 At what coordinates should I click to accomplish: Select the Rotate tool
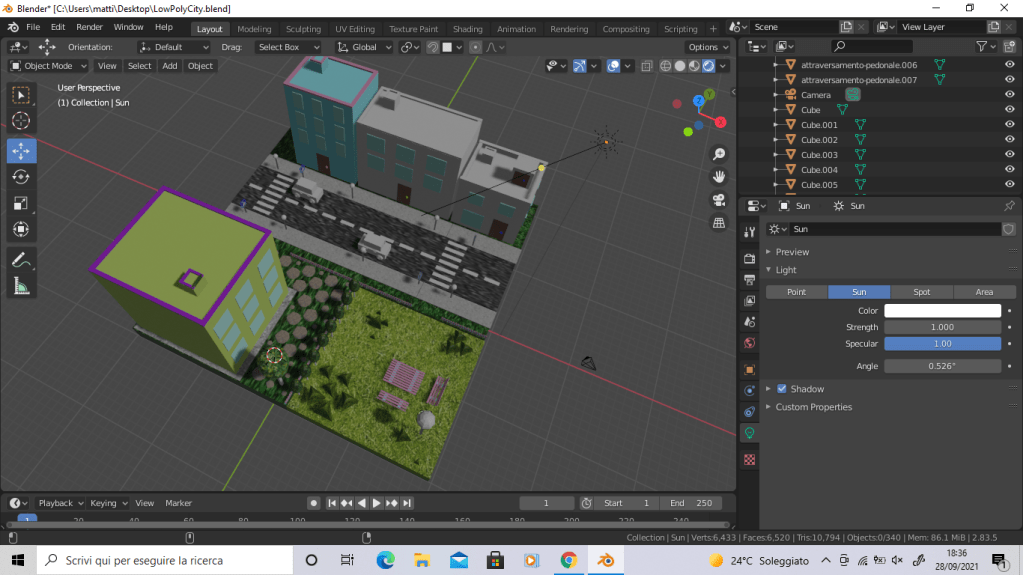pyautogui.click(x=21, y=177)
